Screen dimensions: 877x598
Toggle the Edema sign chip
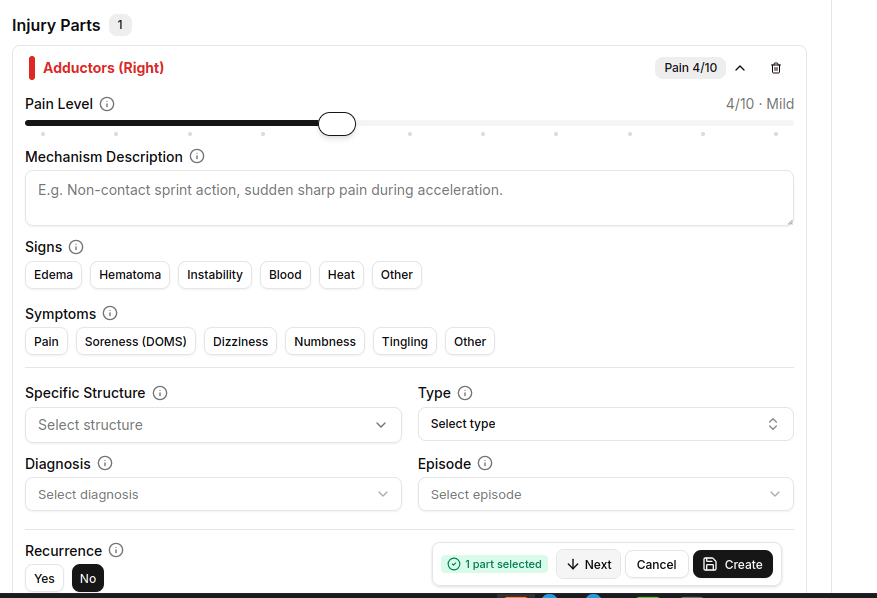point(54,275)
